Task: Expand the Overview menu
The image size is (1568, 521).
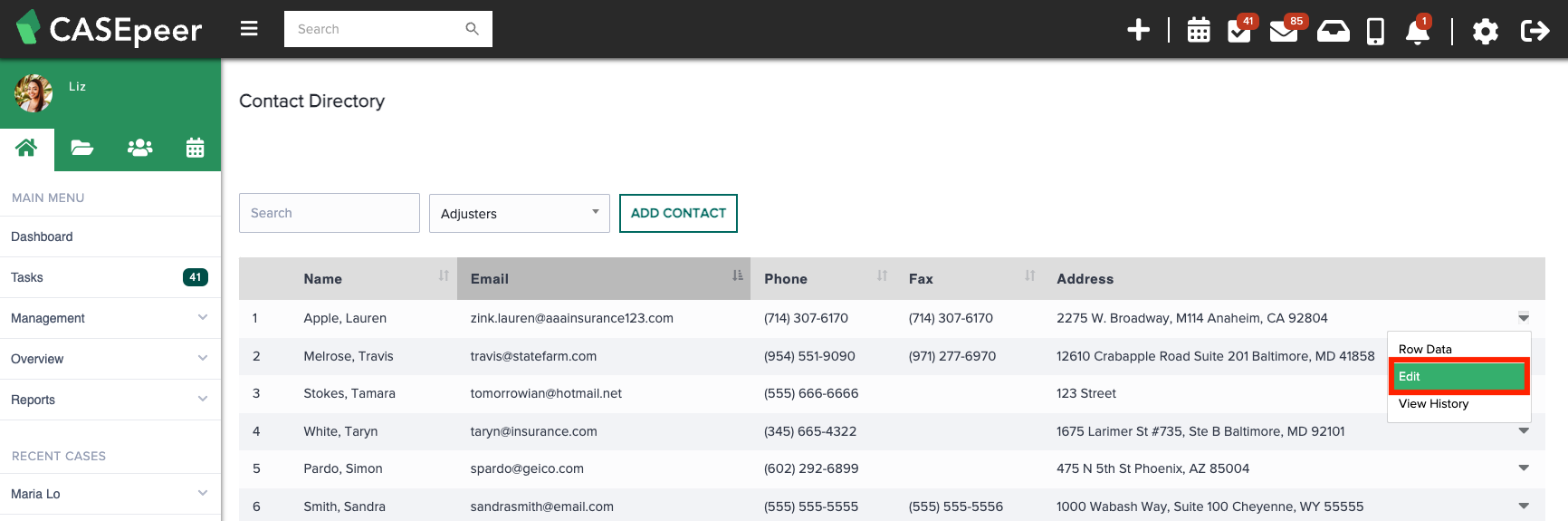Action: (110, 359)
